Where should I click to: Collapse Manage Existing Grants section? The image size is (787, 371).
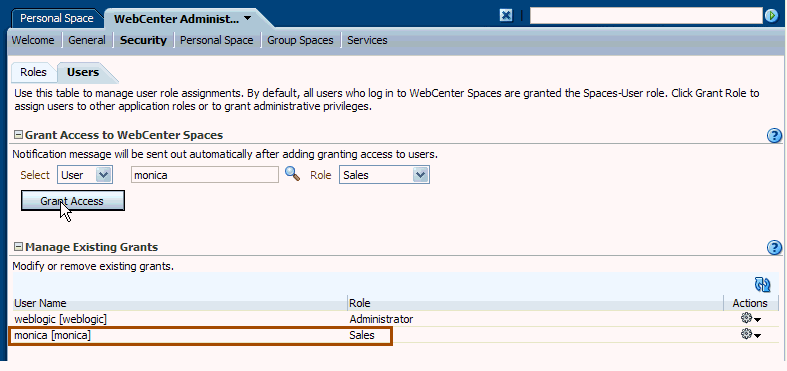tap(19, 247)
